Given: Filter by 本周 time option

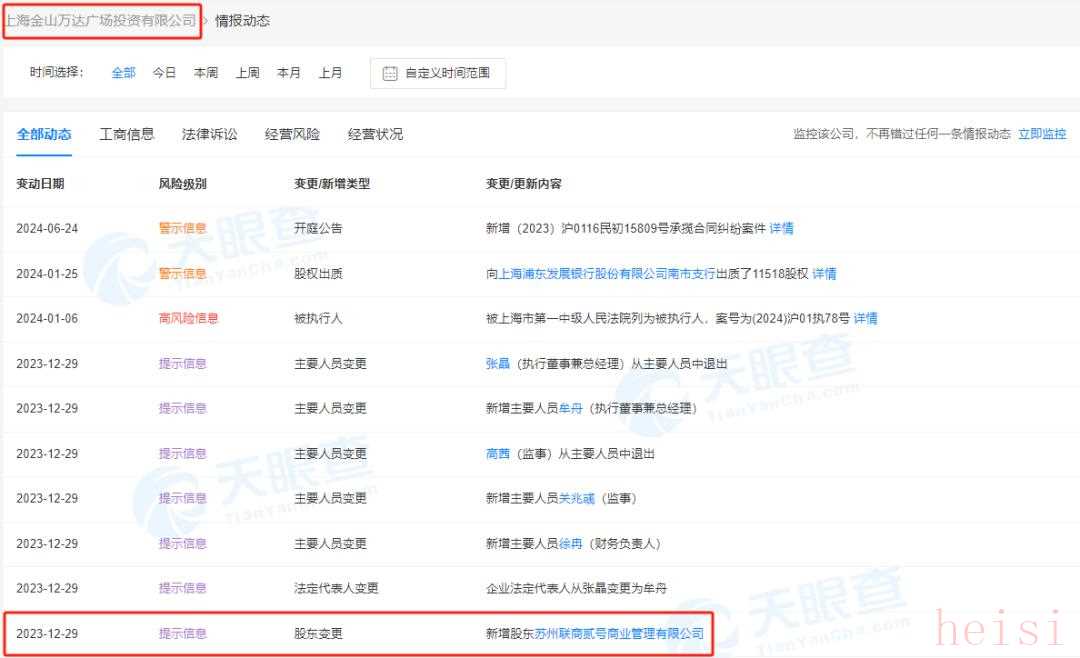Looking at the screenshot, I should tap(206, 73).
